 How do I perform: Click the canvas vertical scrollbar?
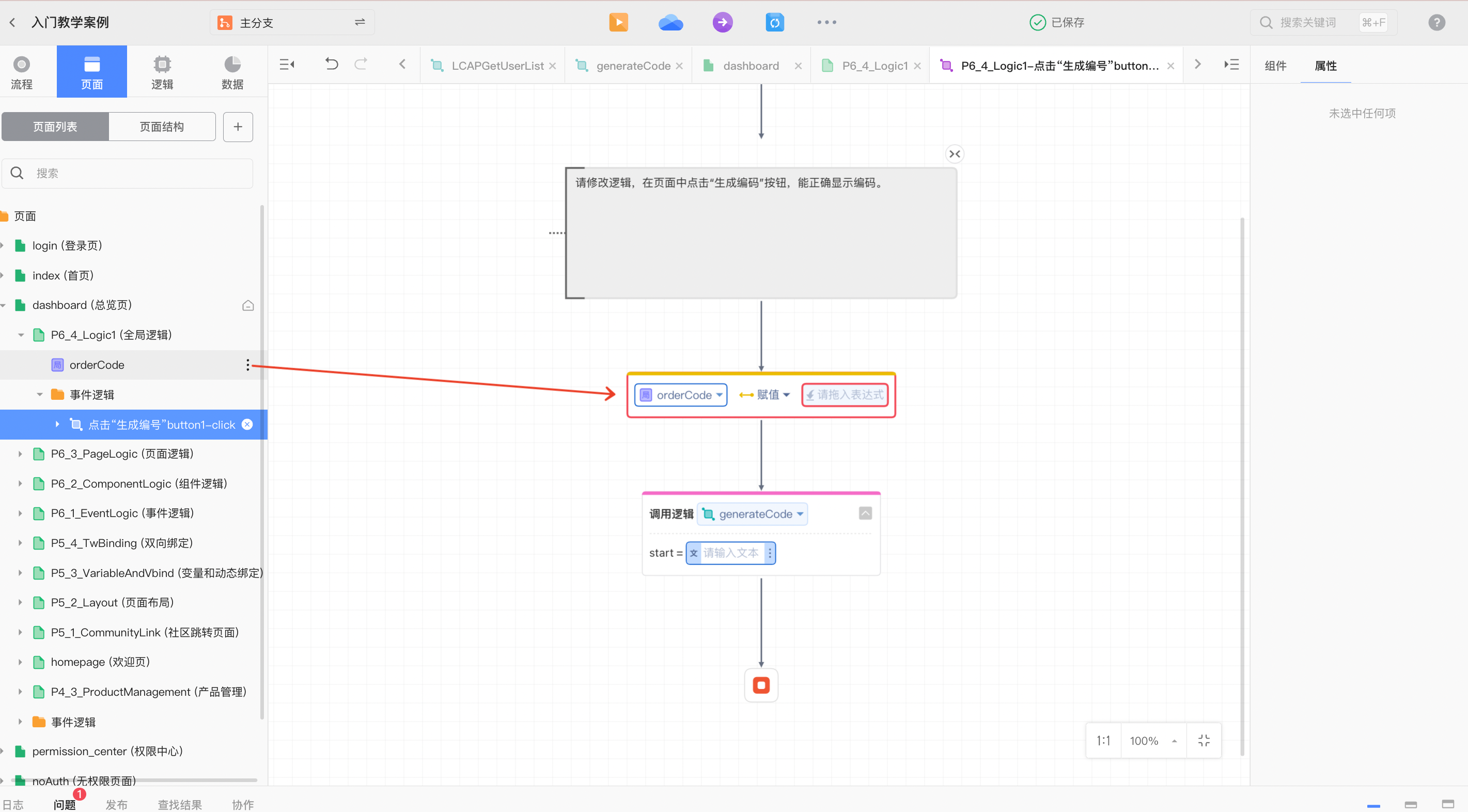pos(1242,486)
